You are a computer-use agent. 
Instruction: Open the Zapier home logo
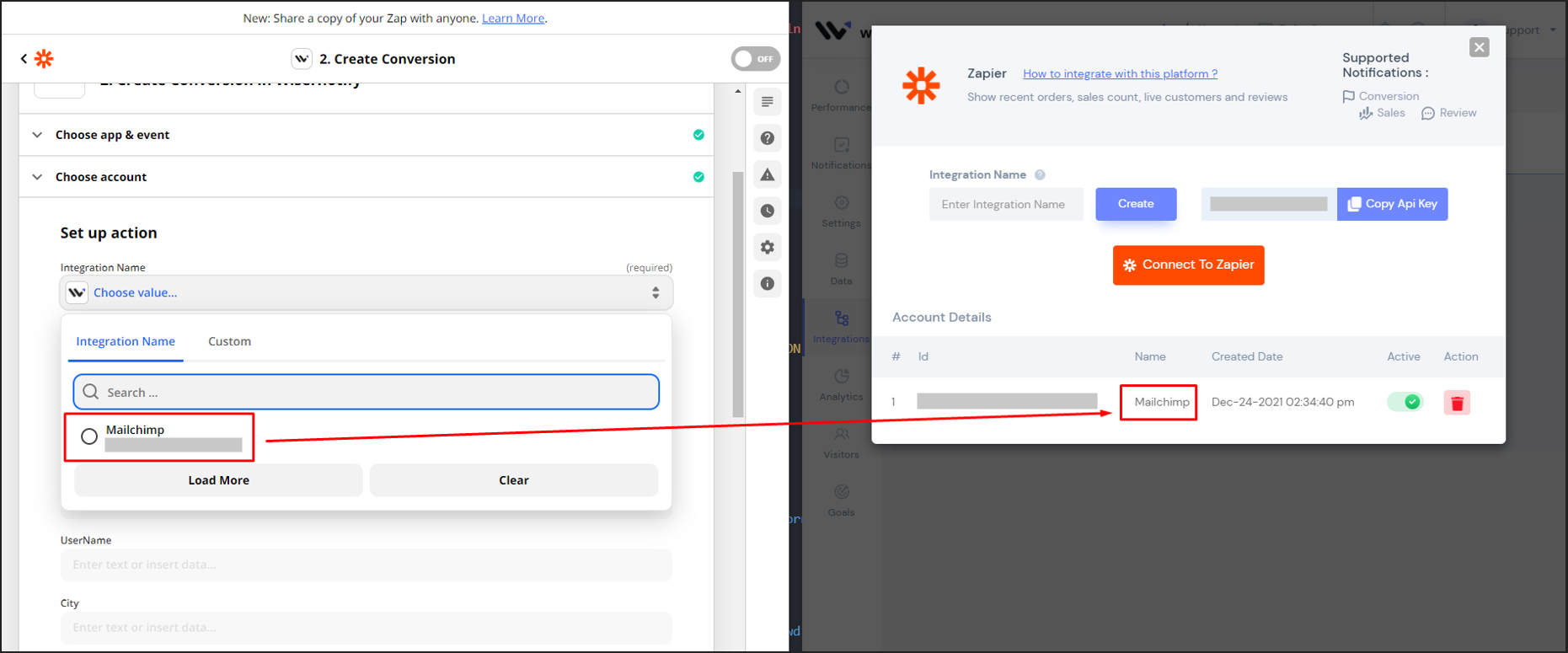click(x=44, y=58)
